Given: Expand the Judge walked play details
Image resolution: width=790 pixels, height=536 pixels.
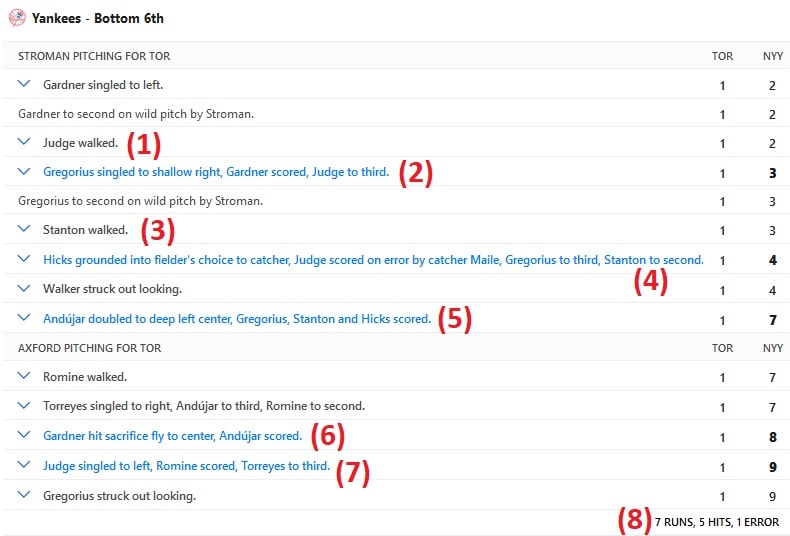Looking at the screenshot, I should pos(24,142).
